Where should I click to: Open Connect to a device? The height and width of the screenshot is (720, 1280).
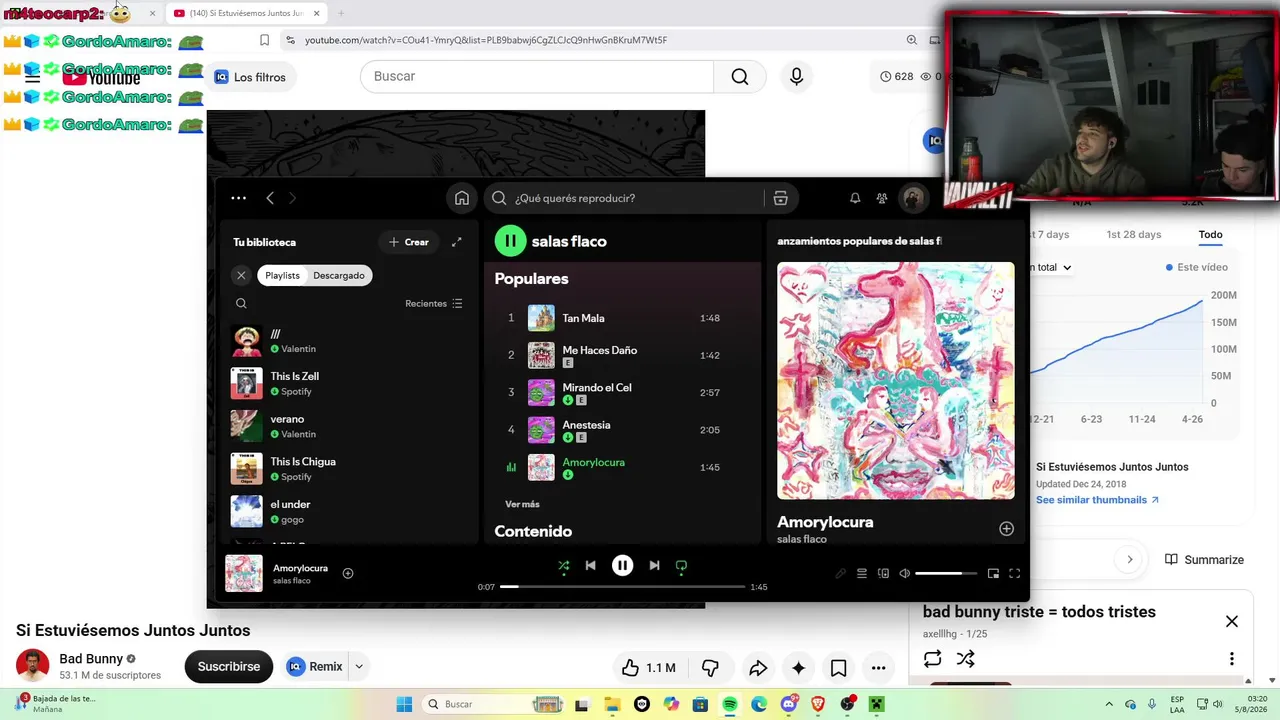coord(883,573)
